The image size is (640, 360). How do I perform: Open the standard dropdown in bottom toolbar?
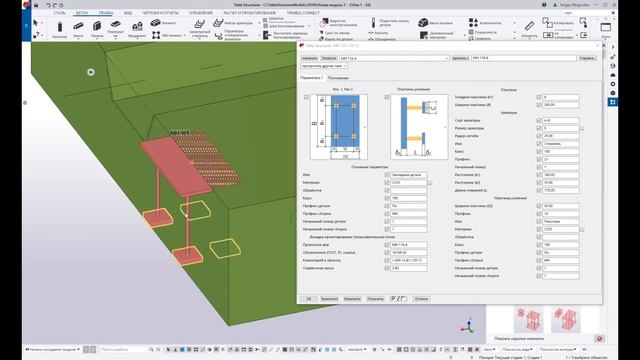point(357,350)
